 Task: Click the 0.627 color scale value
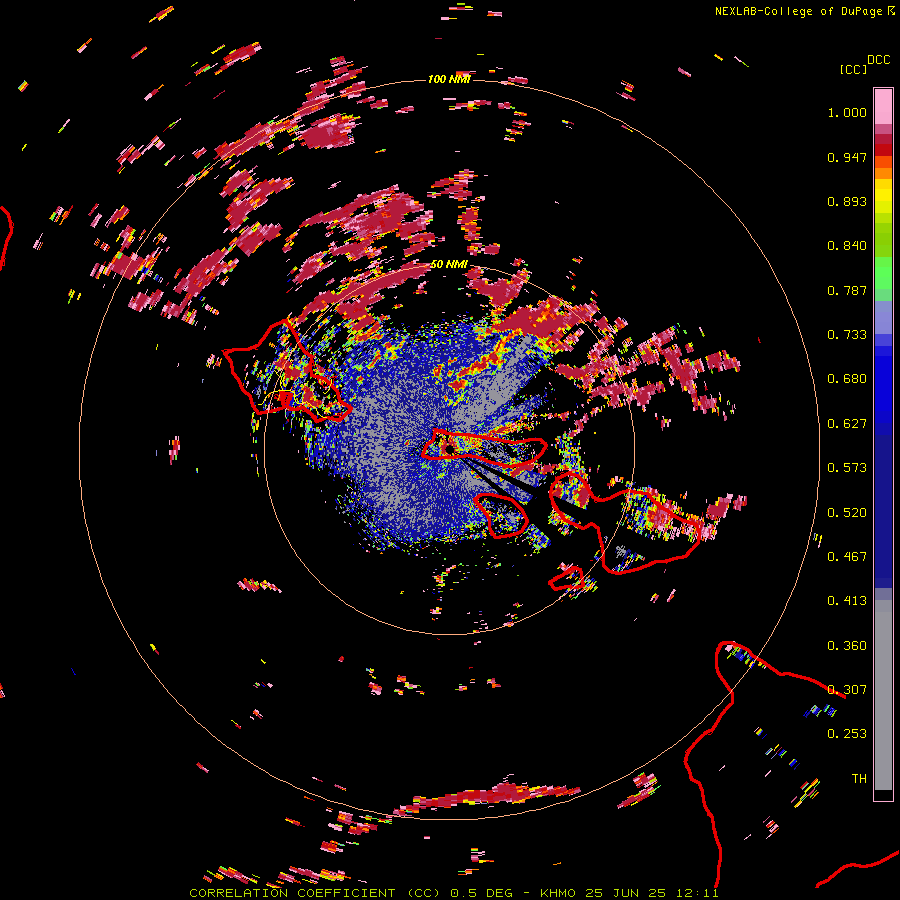(x=847, y=424)
